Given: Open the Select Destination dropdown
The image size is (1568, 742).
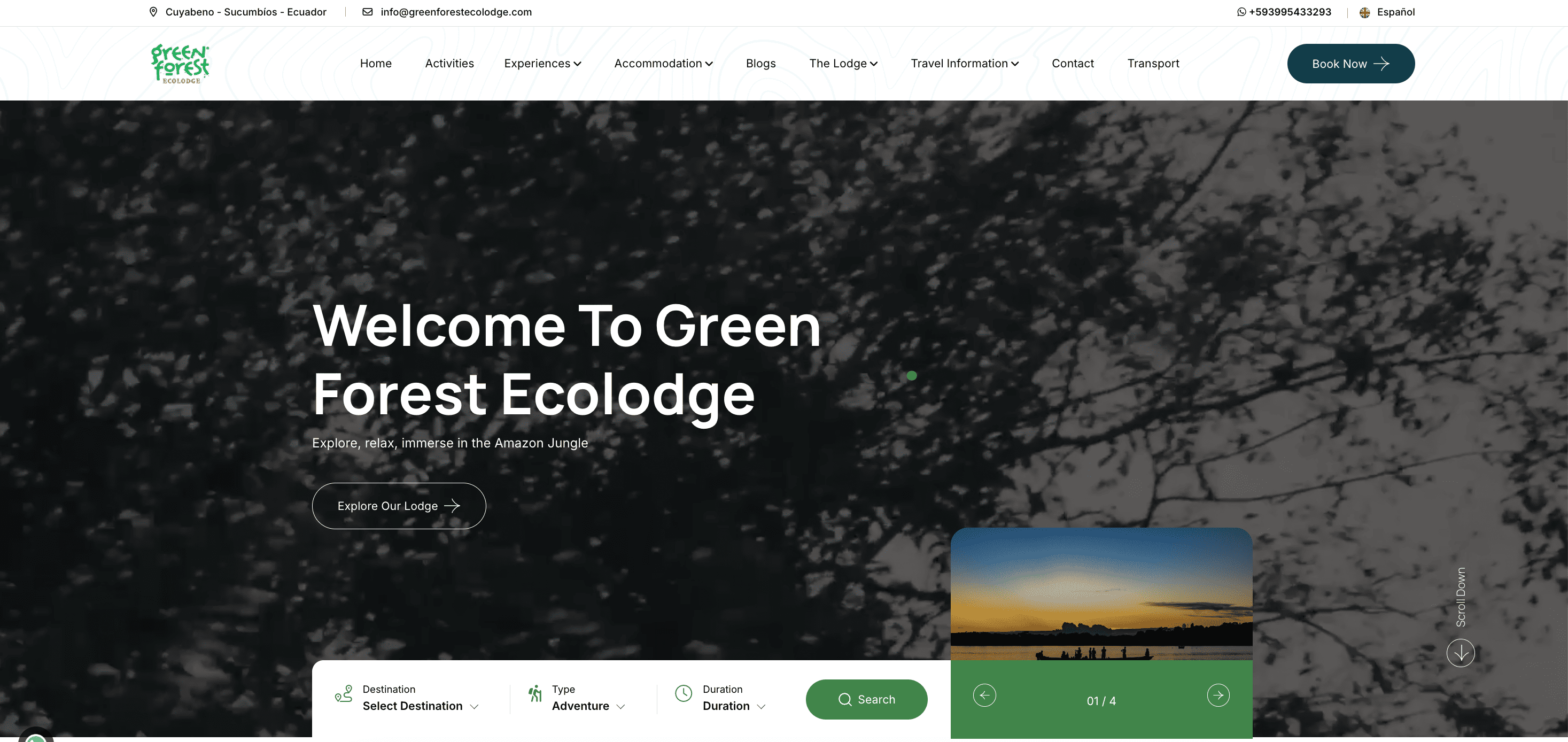Looking at the screenshot, I should point(421,706).
